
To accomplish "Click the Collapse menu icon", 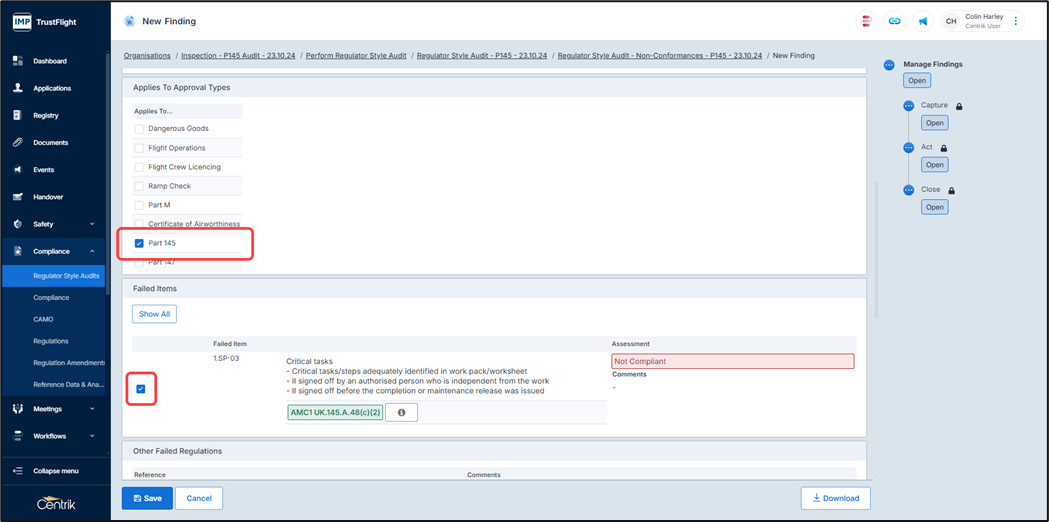I will coord(17,471).
